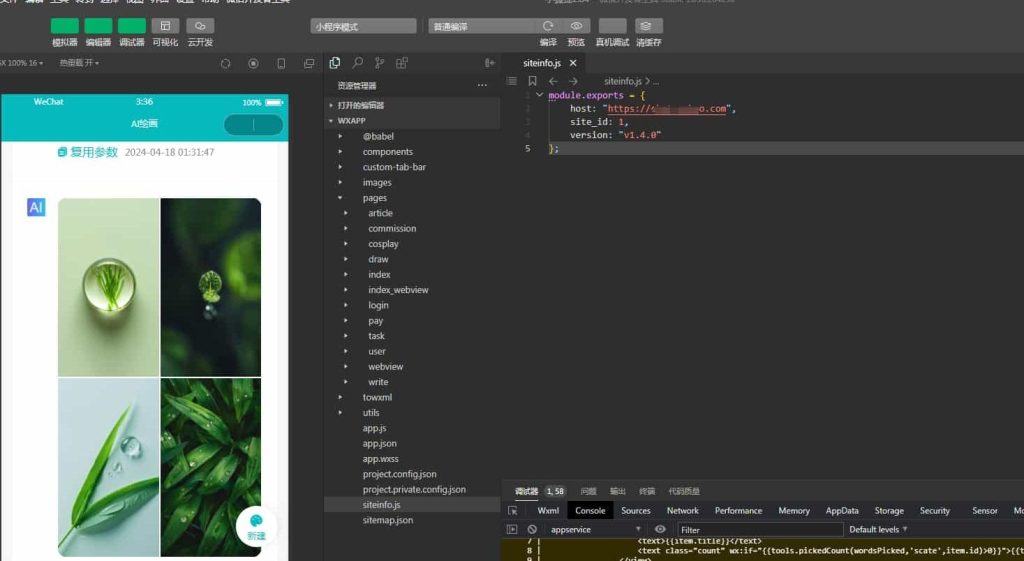Switch to the Network devtools tab

[x=682, y=511]
